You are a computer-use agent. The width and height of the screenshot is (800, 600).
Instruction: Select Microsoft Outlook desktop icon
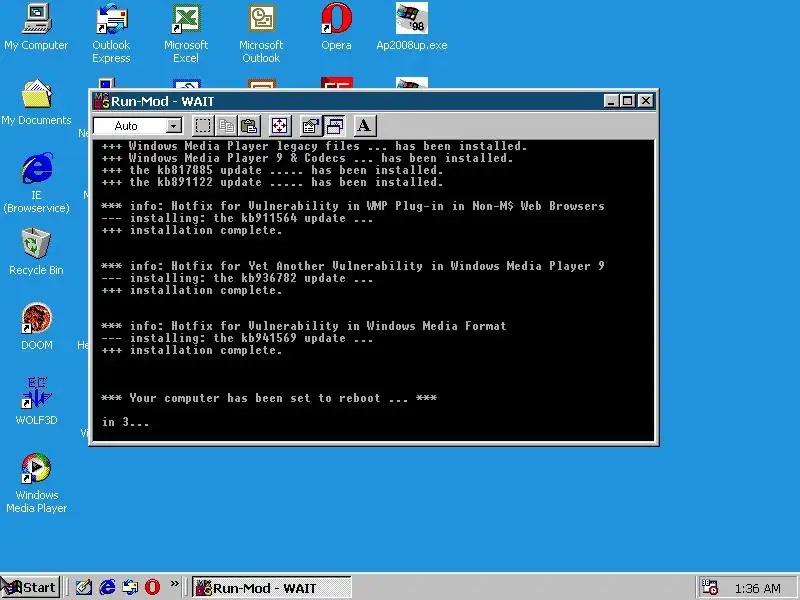(261, 33)
